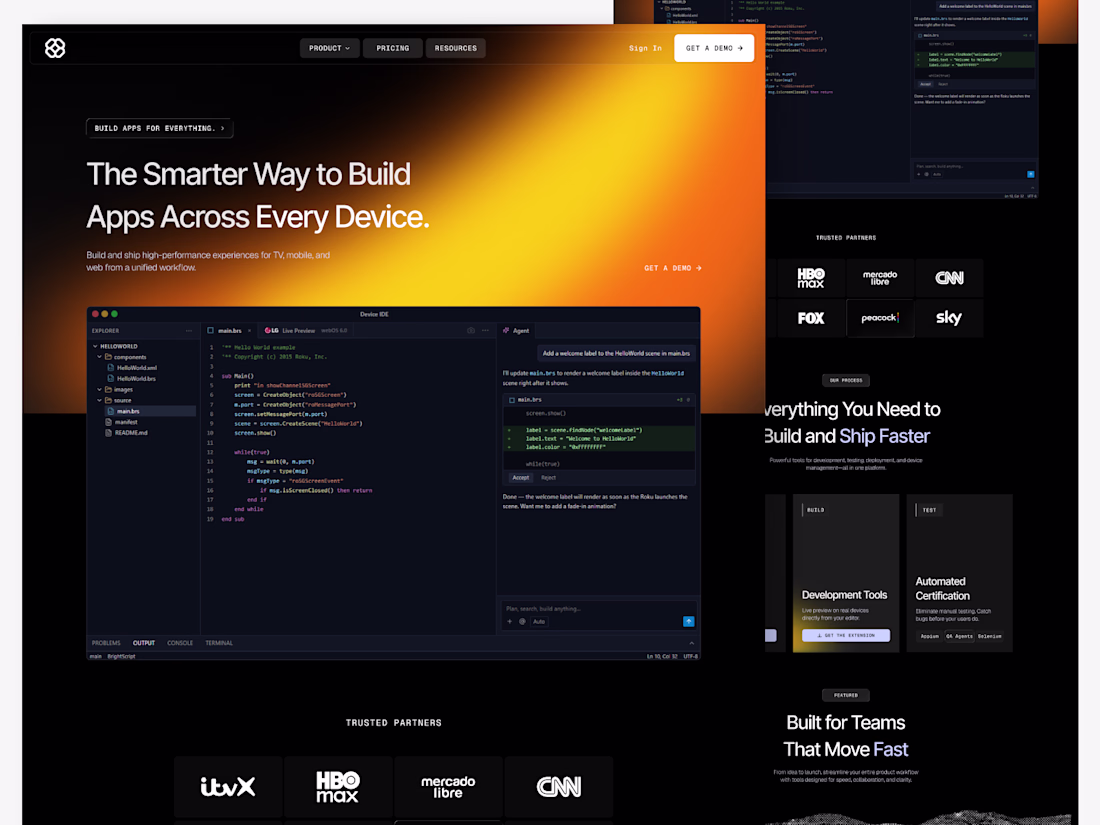Click Ln 10, Col 32 in status bar
The height and width of the screenshot is (825, 1100).
(662, 657)
